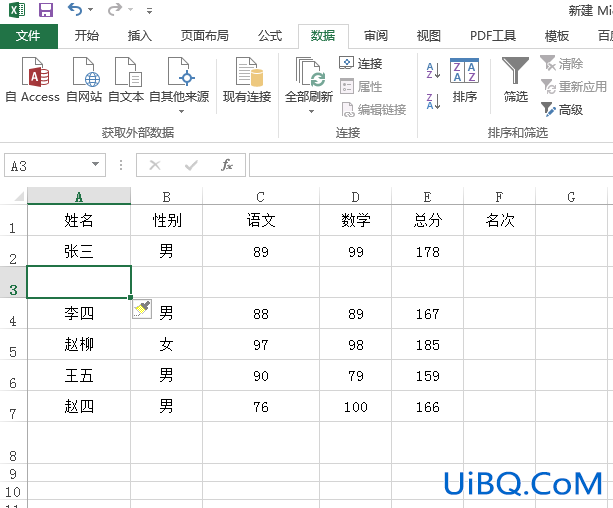Select row 3 header
613x508 pixels.
(13, 282)
